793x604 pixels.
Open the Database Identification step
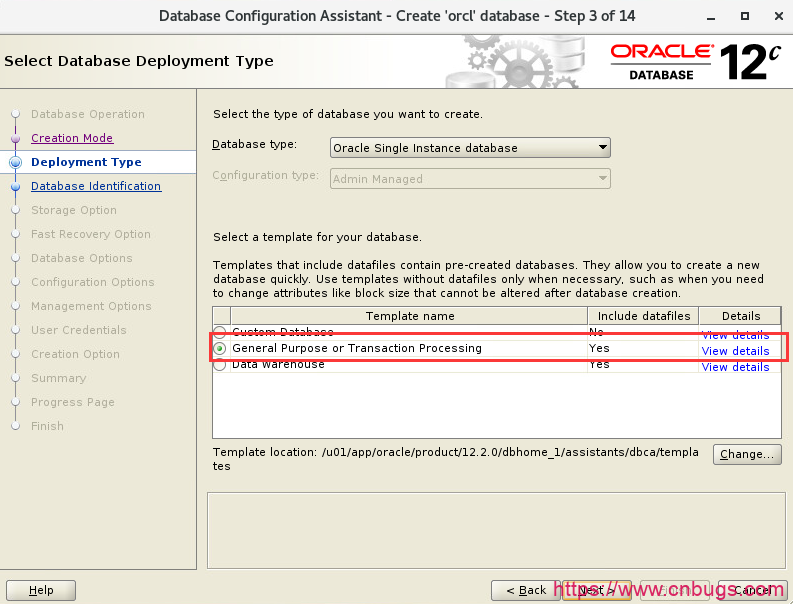(96, 186)
